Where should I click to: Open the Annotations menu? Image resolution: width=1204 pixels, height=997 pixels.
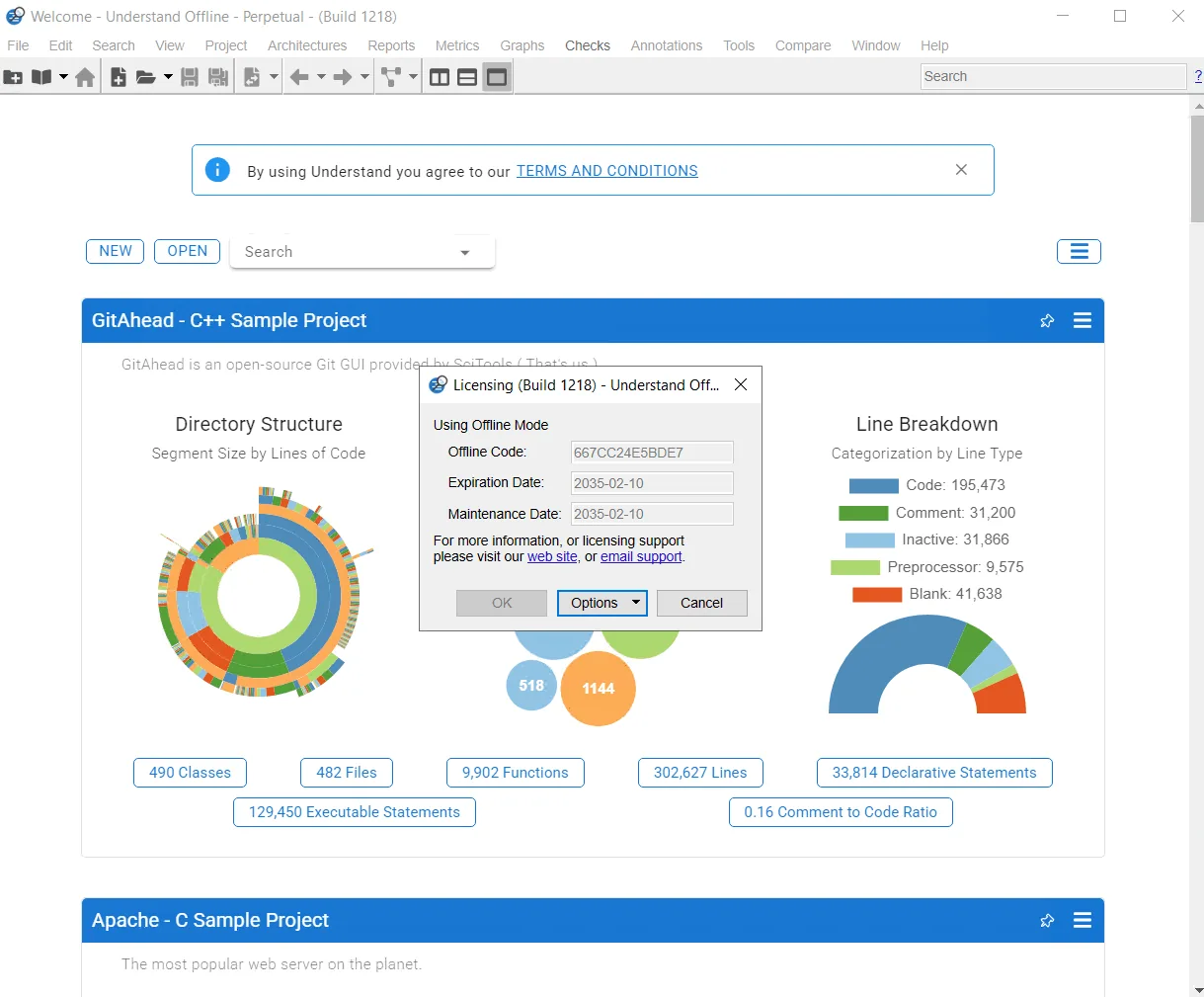(667, 45)
